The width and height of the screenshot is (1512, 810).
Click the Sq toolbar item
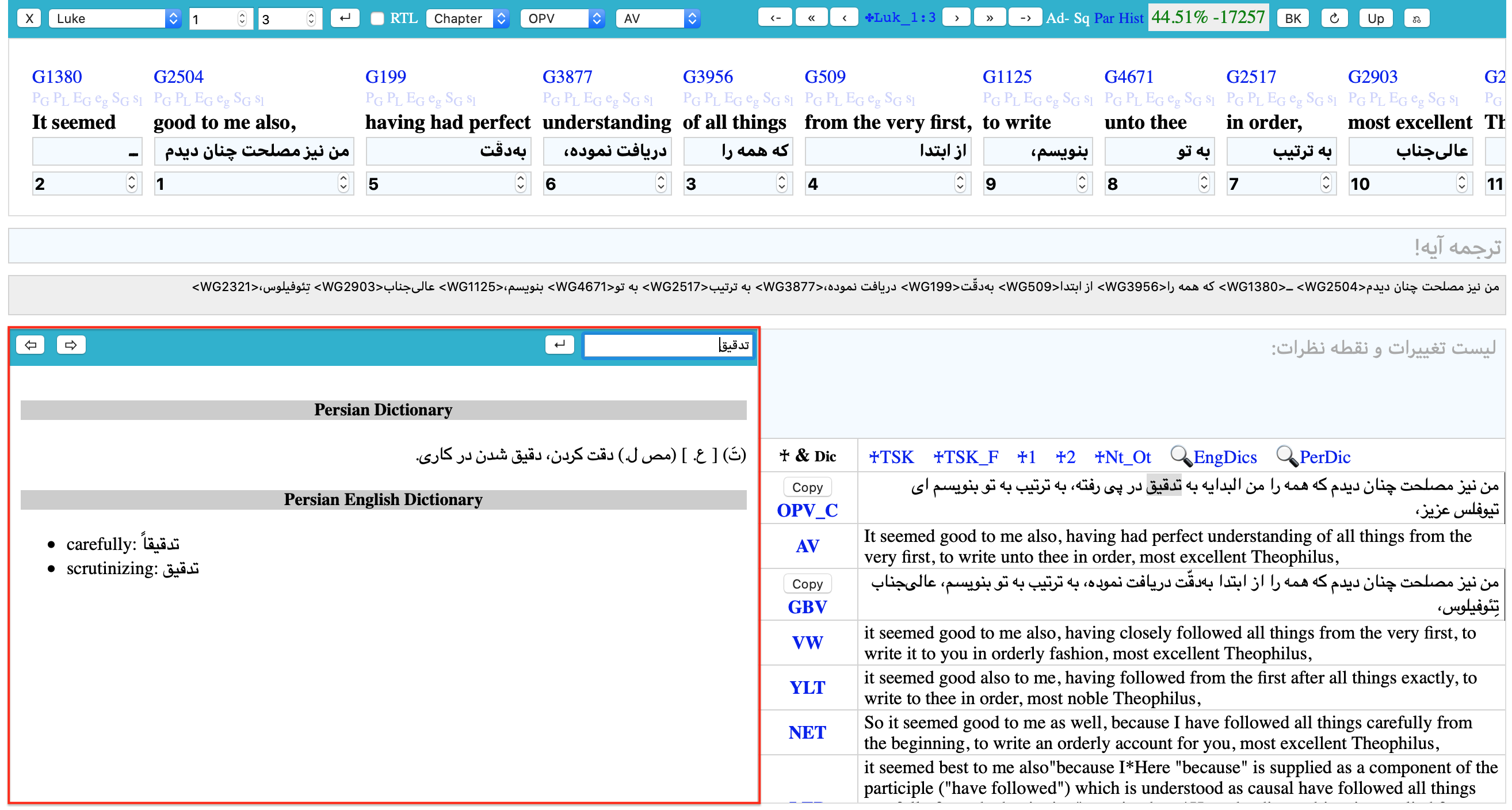1081,18
